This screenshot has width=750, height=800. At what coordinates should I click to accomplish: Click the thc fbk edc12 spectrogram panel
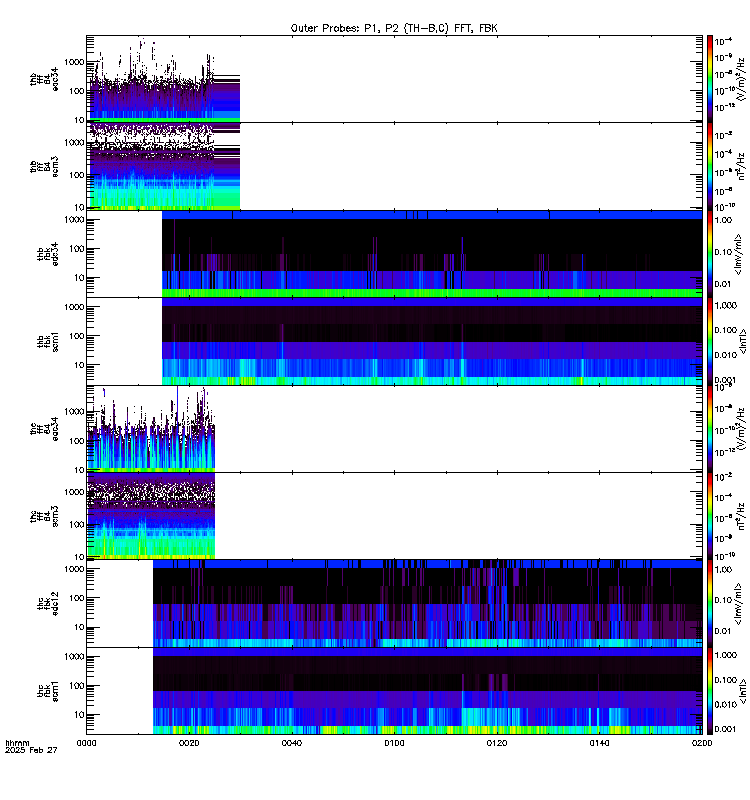click(394, 604)
